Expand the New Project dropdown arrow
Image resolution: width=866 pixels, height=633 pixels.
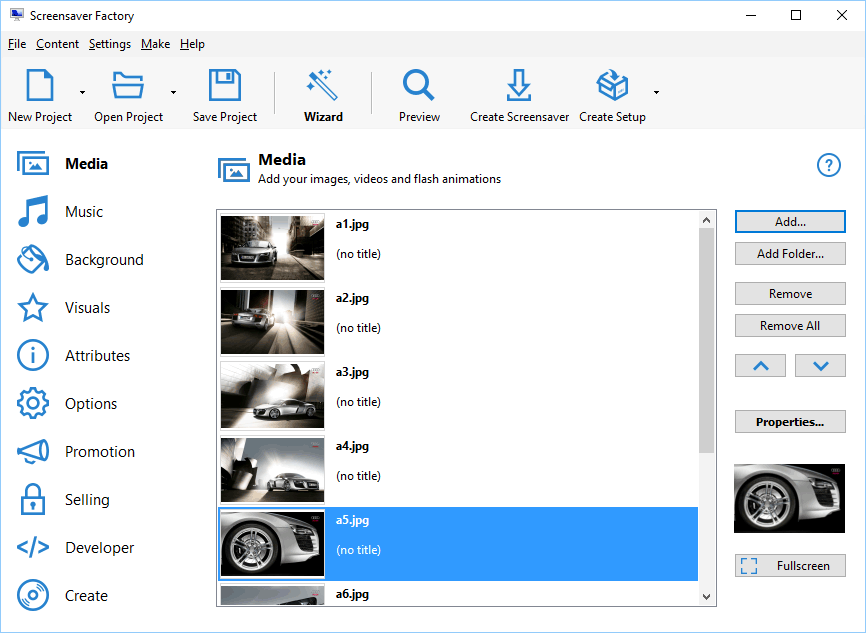pyautogui.click(x=82, y=93)
